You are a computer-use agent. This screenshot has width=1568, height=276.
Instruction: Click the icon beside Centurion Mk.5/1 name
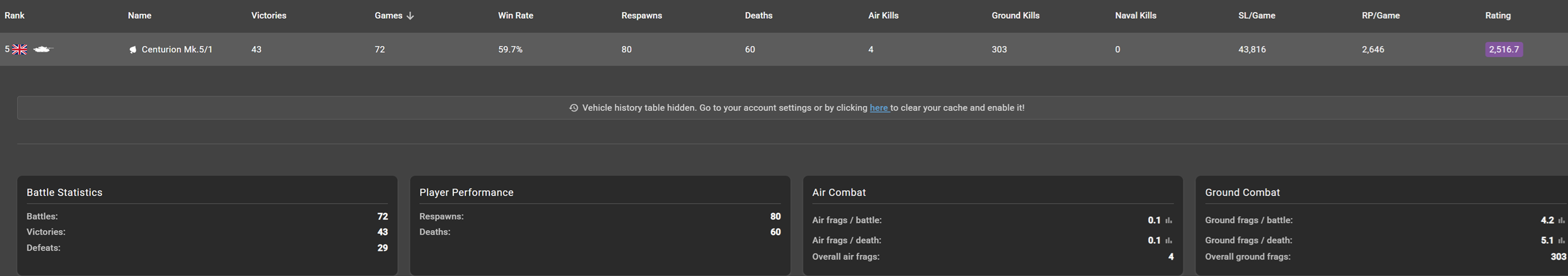click(x=132, y=50)
